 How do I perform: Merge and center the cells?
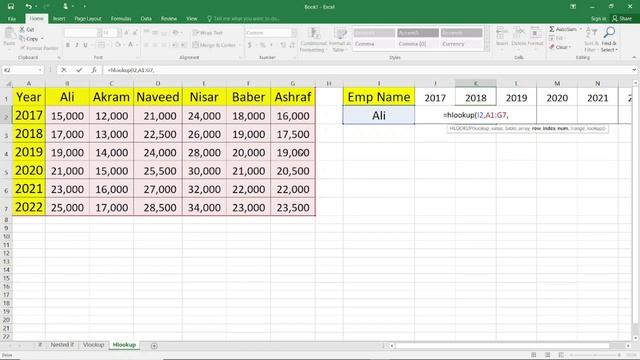[x=213, y=45]
